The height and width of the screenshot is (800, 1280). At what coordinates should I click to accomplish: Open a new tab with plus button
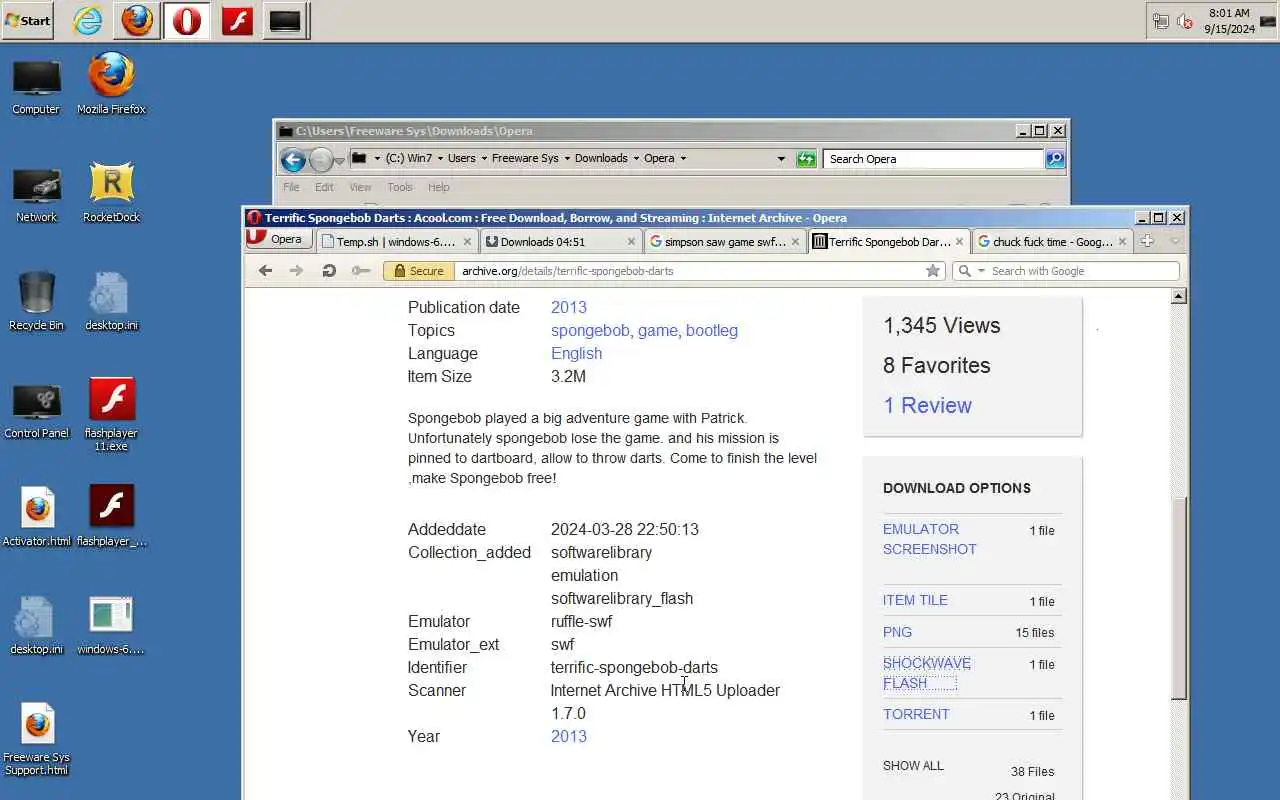pos(1147,241)
